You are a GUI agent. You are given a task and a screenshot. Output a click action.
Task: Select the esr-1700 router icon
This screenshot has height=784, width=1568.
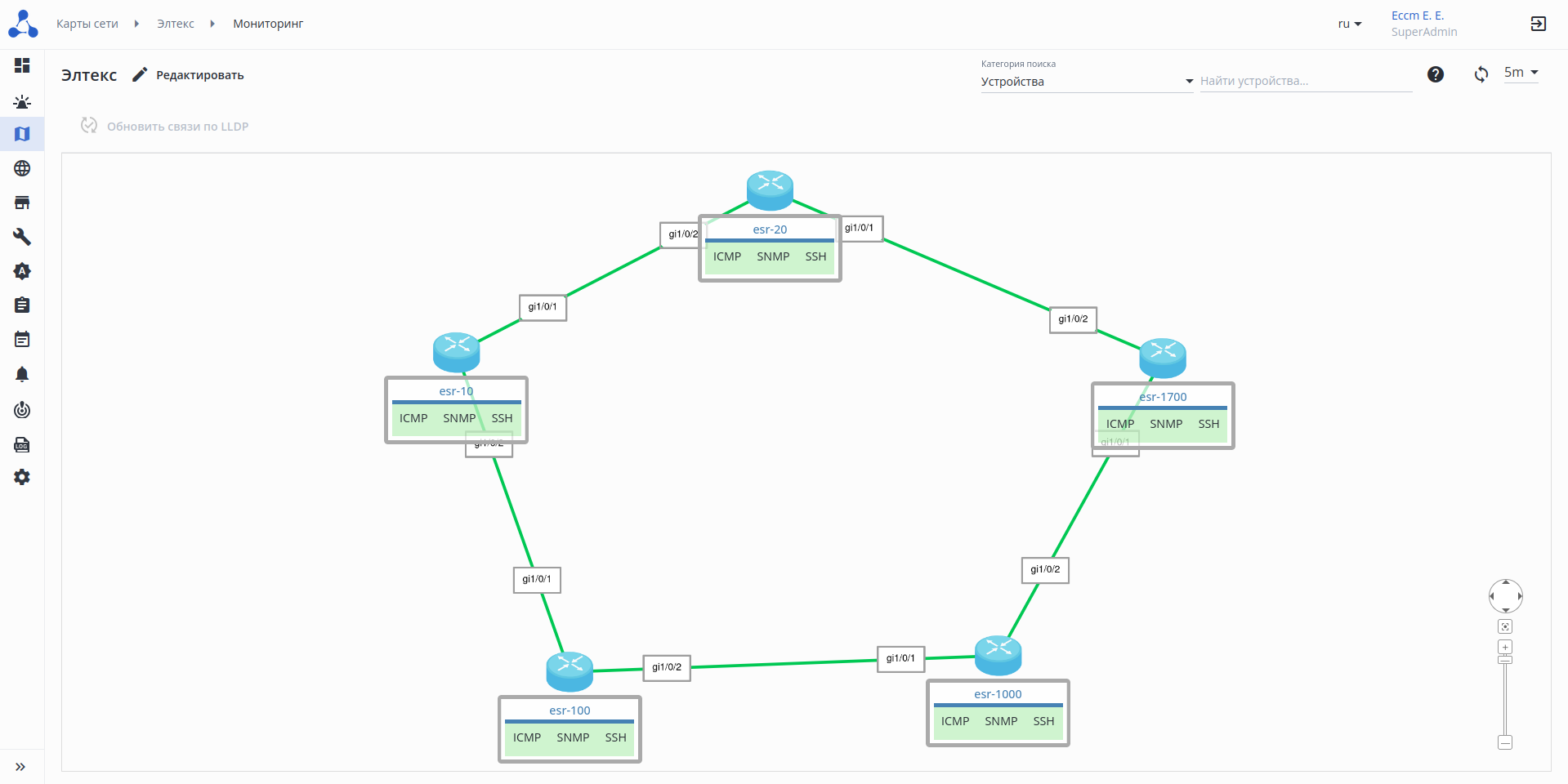(x=1163, y=357)
